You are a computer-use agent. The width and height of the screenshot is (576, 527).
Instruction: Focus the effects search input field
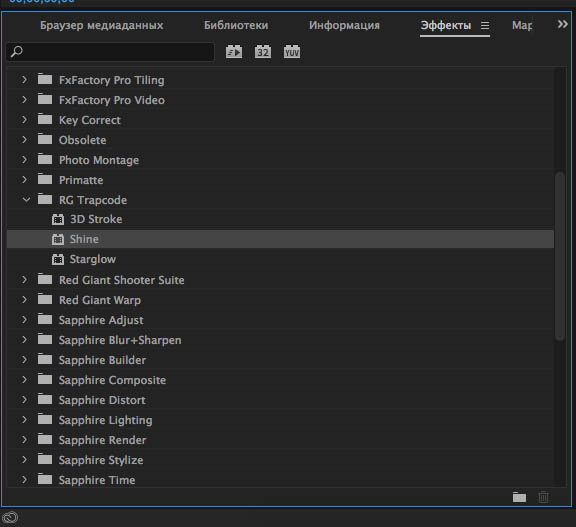[110, 52]
